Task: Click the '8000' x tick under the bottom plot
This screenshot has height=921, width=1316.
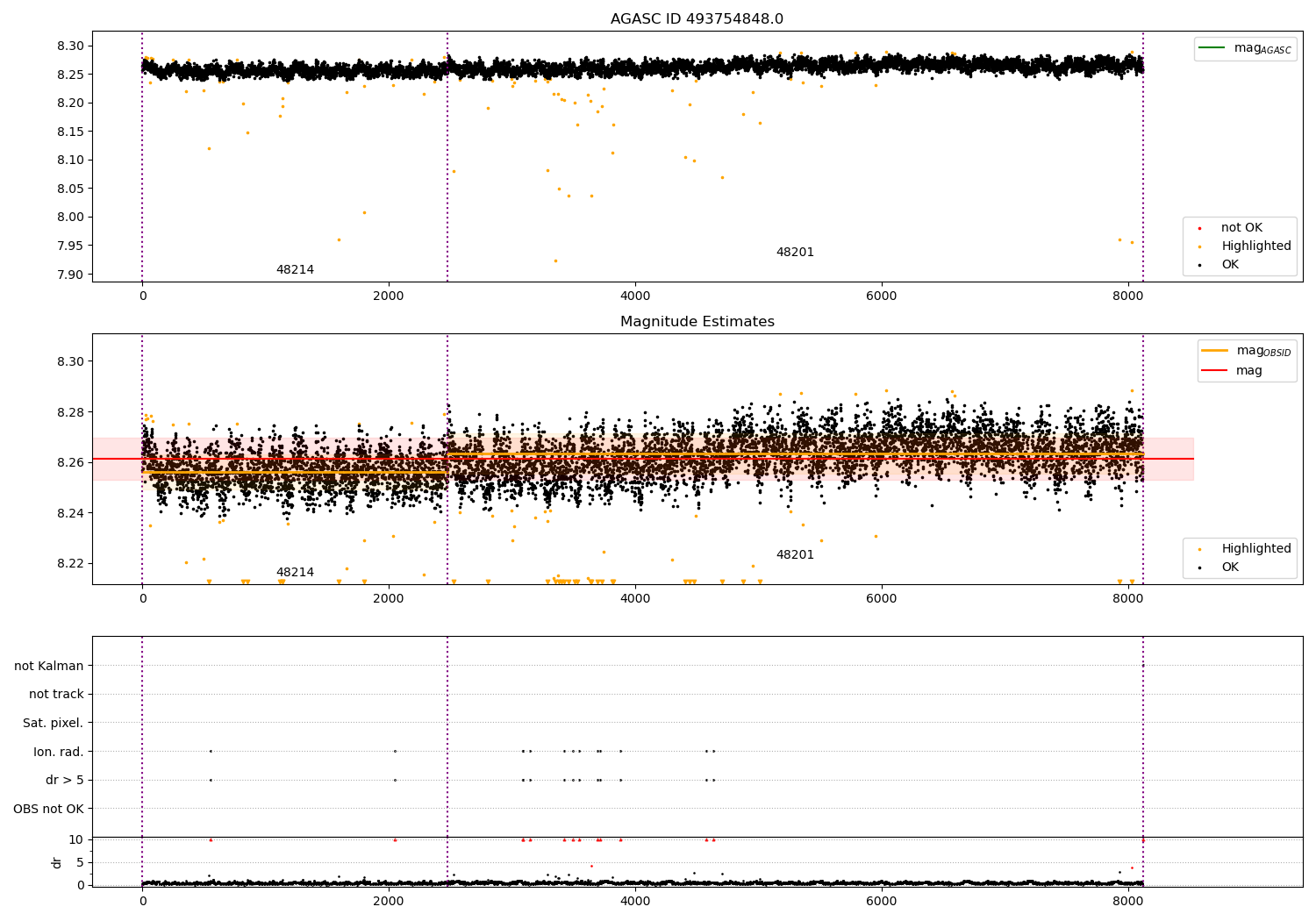Action: pyautogui.click(x=1128, y=902)
